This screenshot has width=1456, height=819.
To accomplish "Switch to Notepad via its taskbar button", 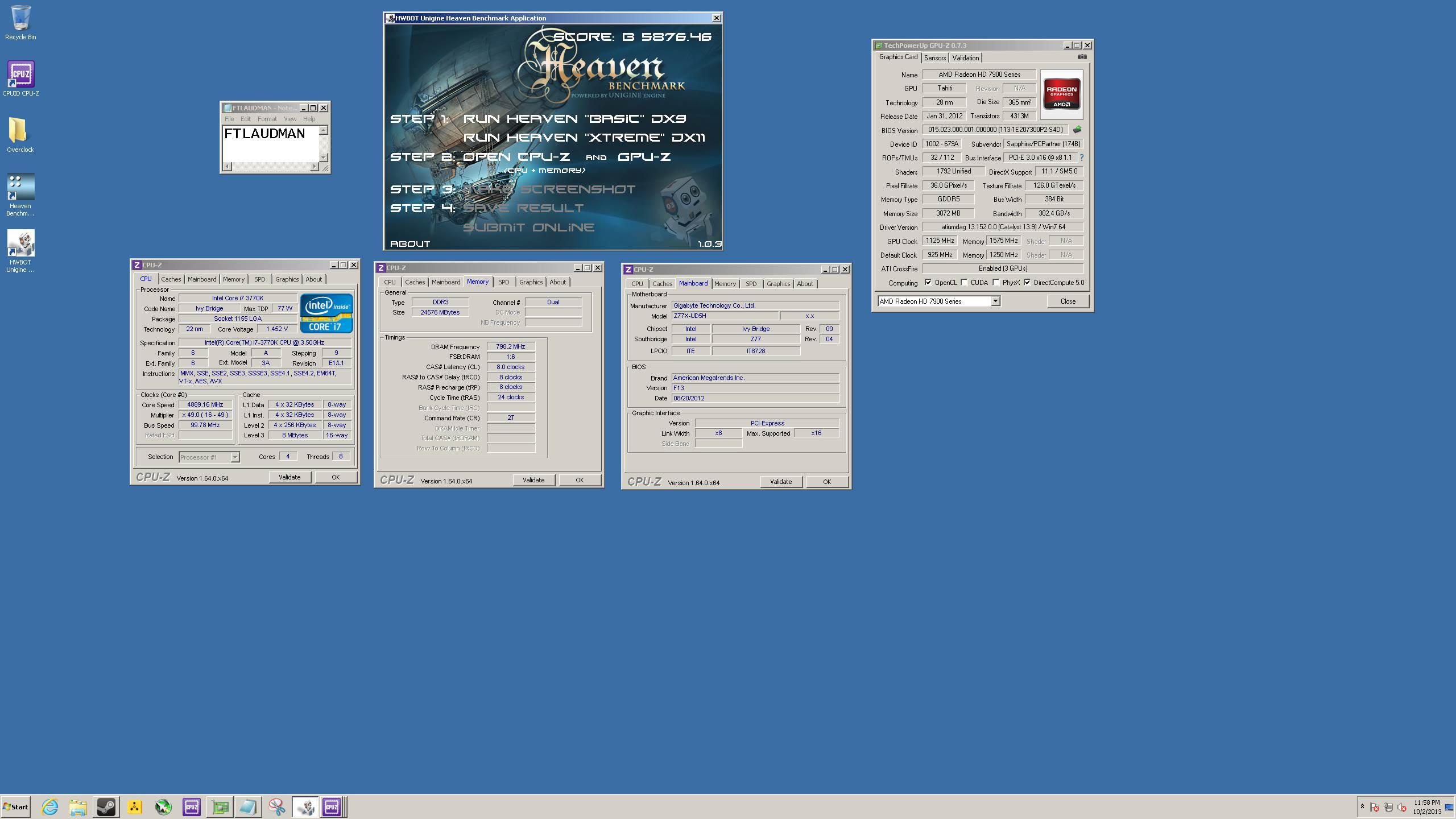I will click(x=249, y=807).
